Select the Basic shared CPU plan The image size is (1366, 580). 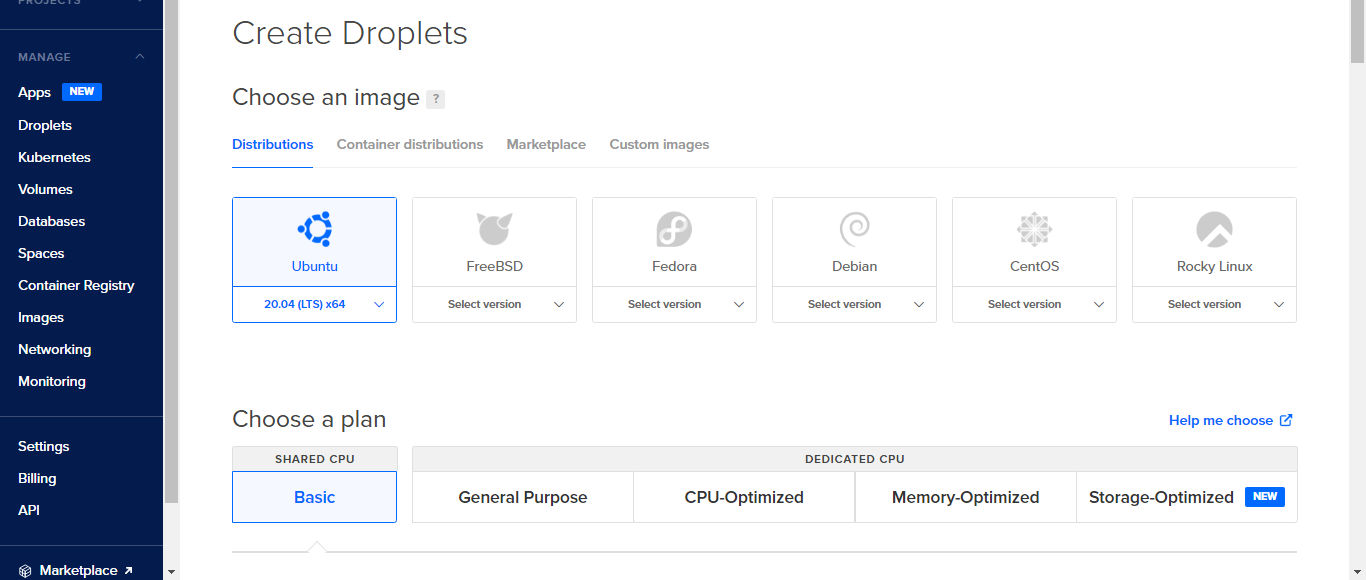pyautogui.click(x=314, y=497)
